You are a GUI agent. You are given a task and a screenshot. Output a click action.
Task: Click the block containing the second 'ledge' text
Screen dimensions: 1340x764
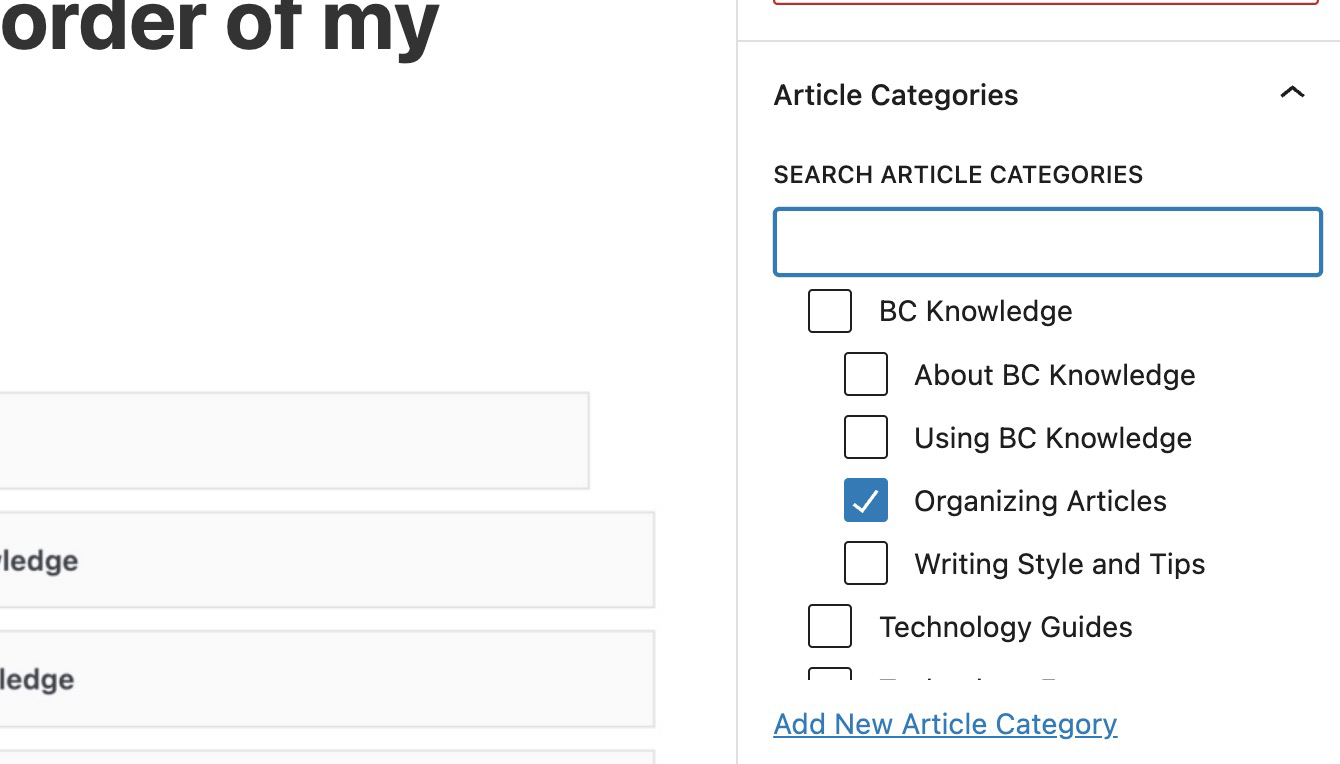[x=327, y=678]
